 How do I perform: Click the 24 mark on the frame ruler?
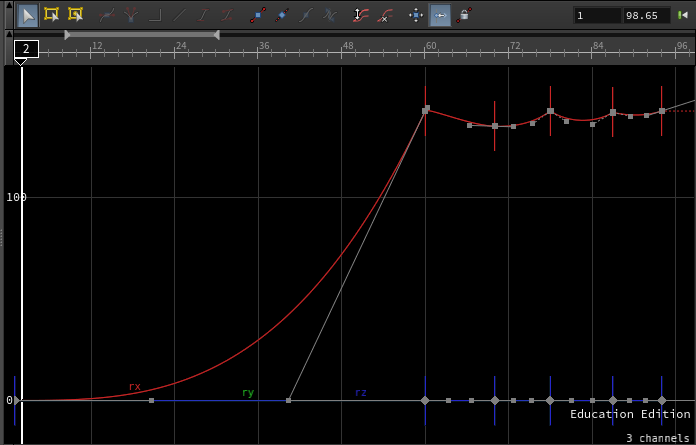(x=181, y=46)
